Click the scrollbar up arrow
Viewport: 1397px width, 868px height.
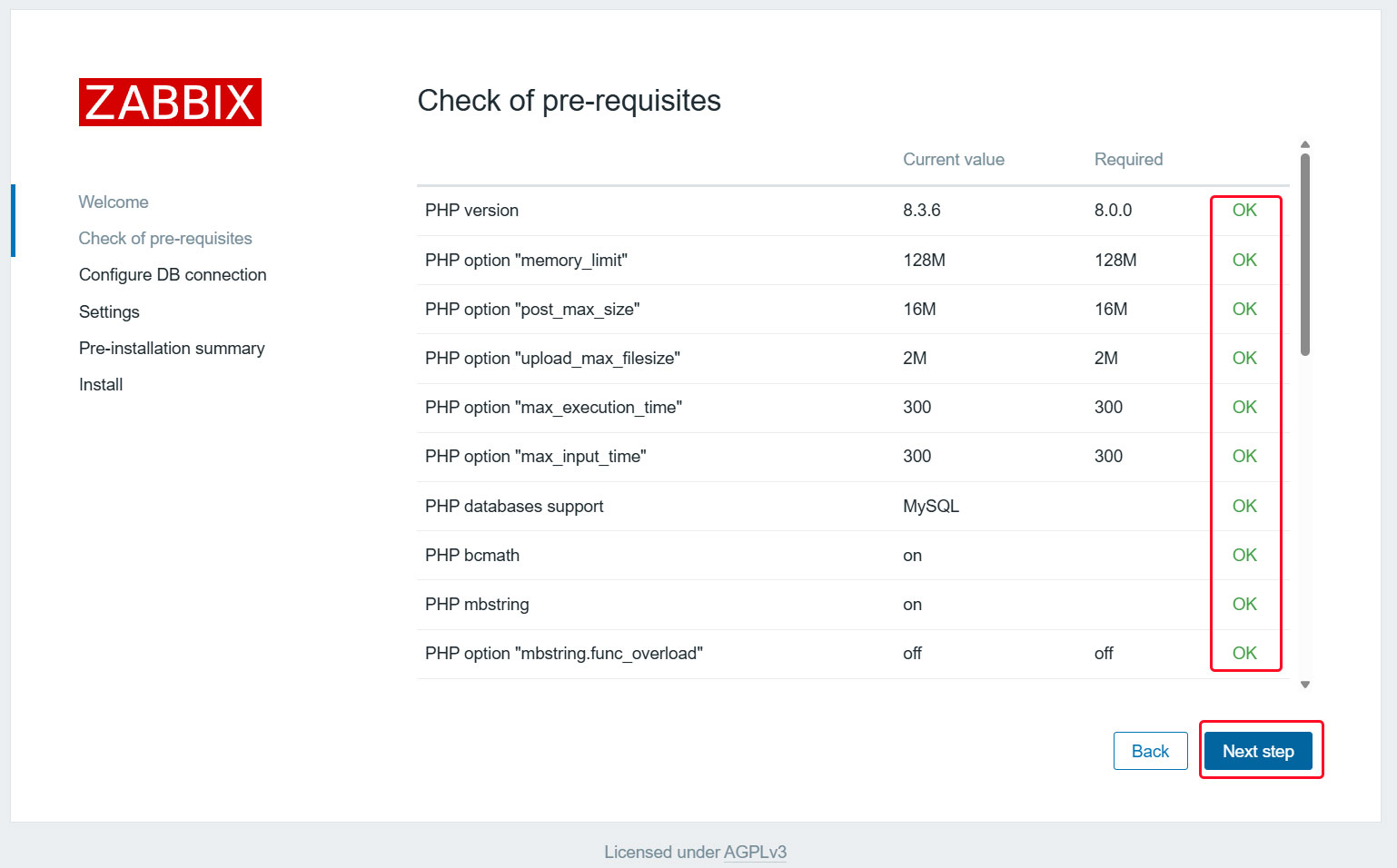pyautogui.click(x=1305, y=144)
